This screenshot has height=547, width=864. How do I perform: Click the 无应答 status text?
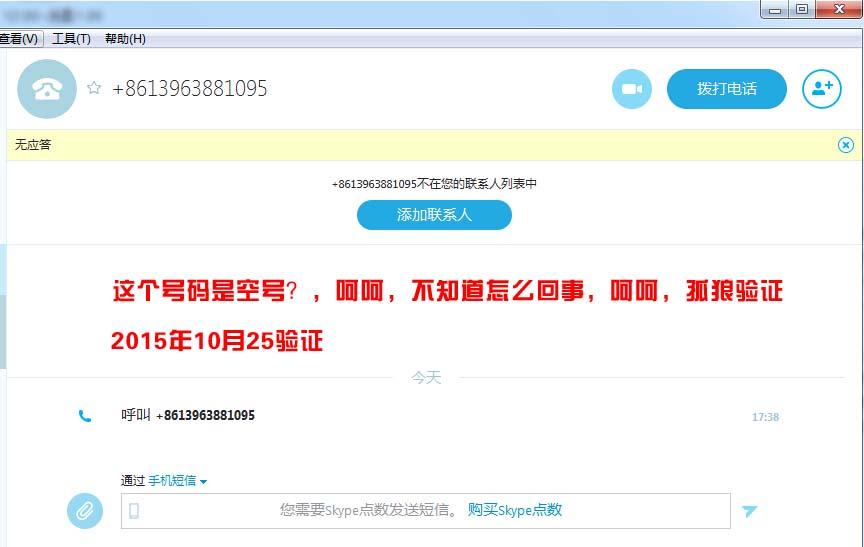pos(33,145)
